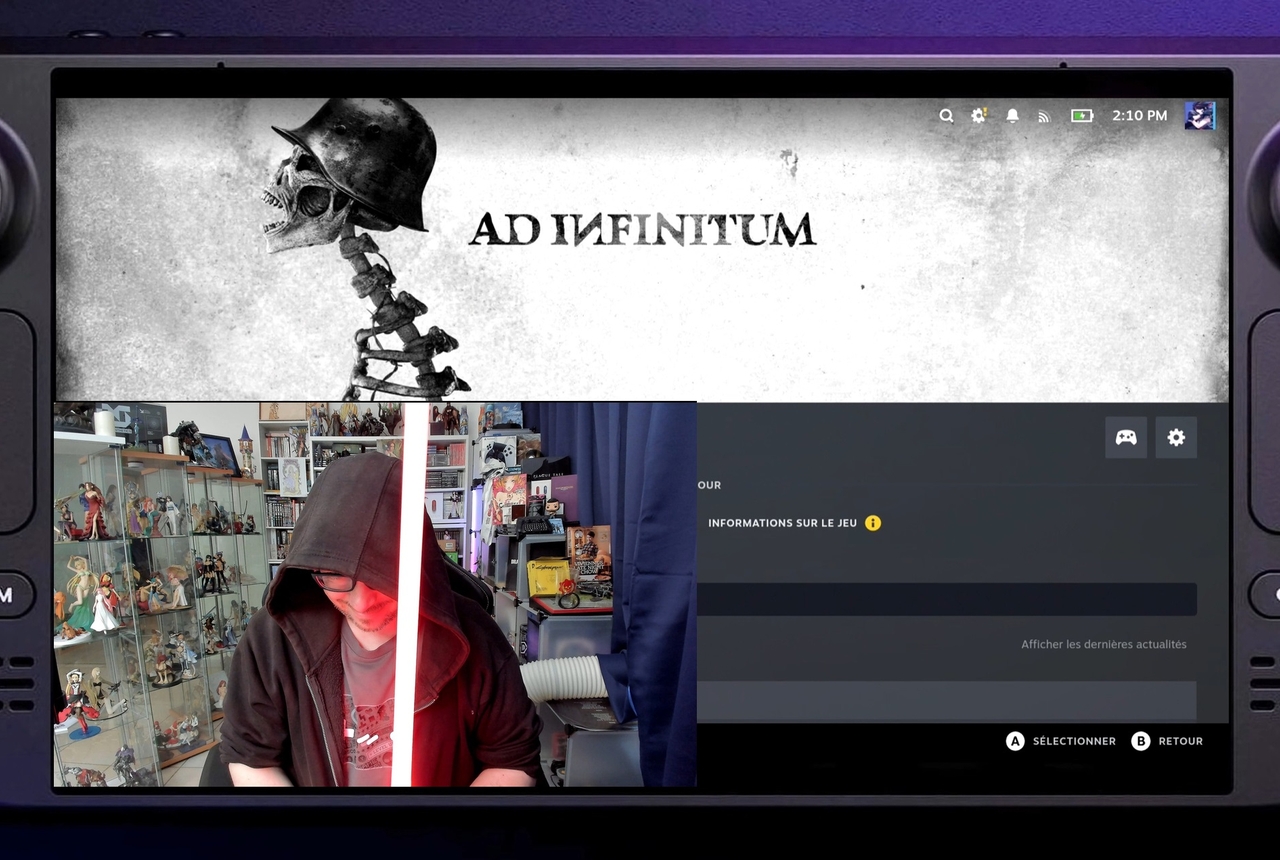This screenshot has width=1280, height=860.
Task: Open INFORMATIONS SUR LE JEU
Action: point(782,523)
